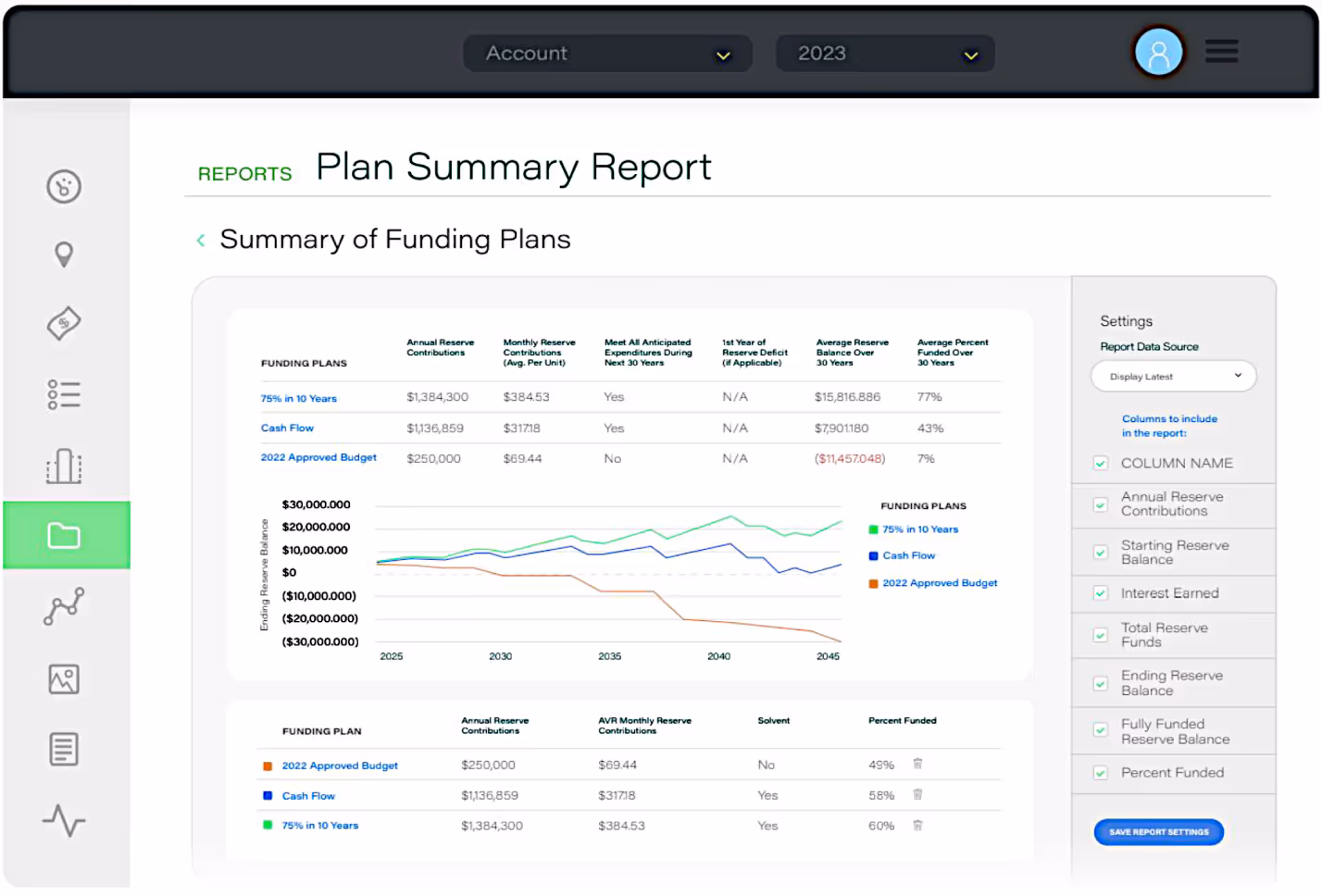The height and width of the screenshot is (896, 1322).
Task: Open the Account dropdown
Action: [x=607, y=54]
